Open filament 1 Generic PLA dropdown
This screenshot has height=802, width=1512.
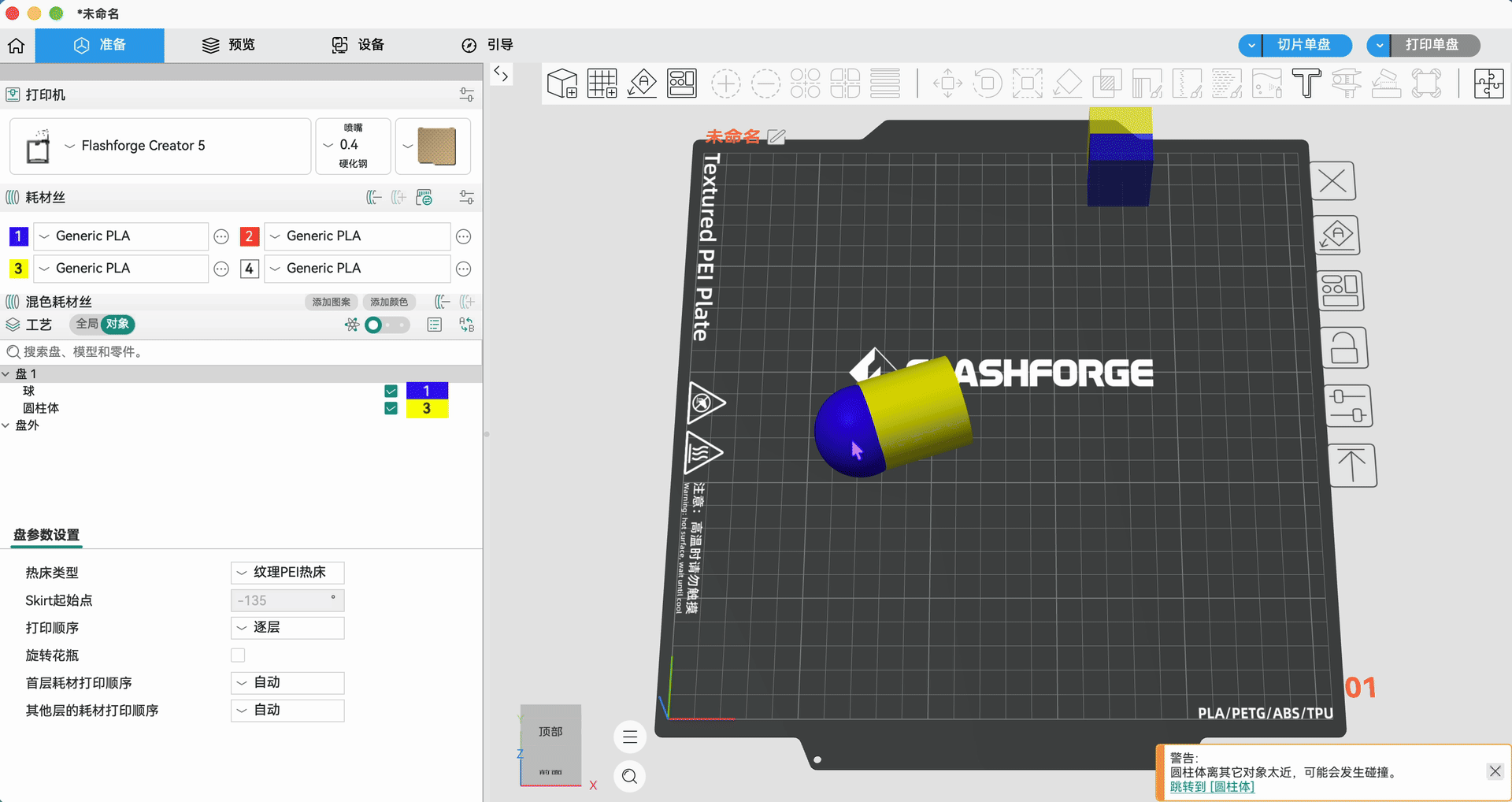121,236
